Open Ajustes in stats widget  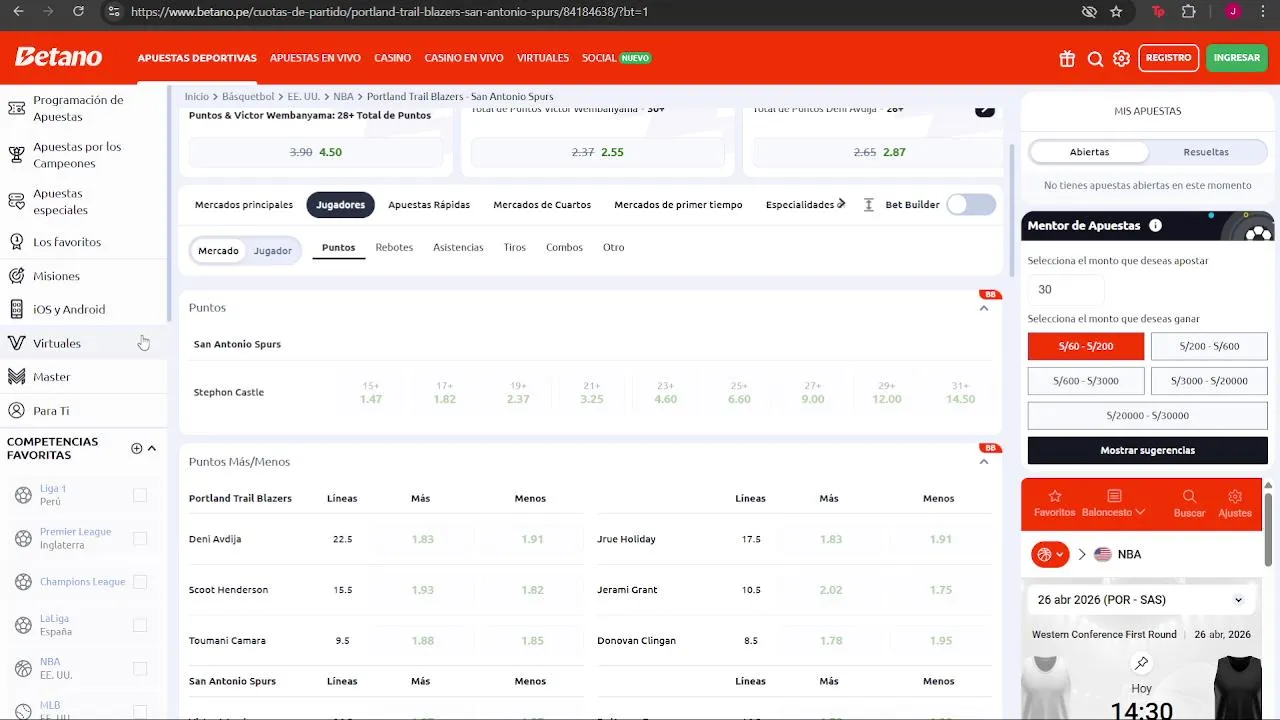pyautogui.click(x=1235, y=503)
